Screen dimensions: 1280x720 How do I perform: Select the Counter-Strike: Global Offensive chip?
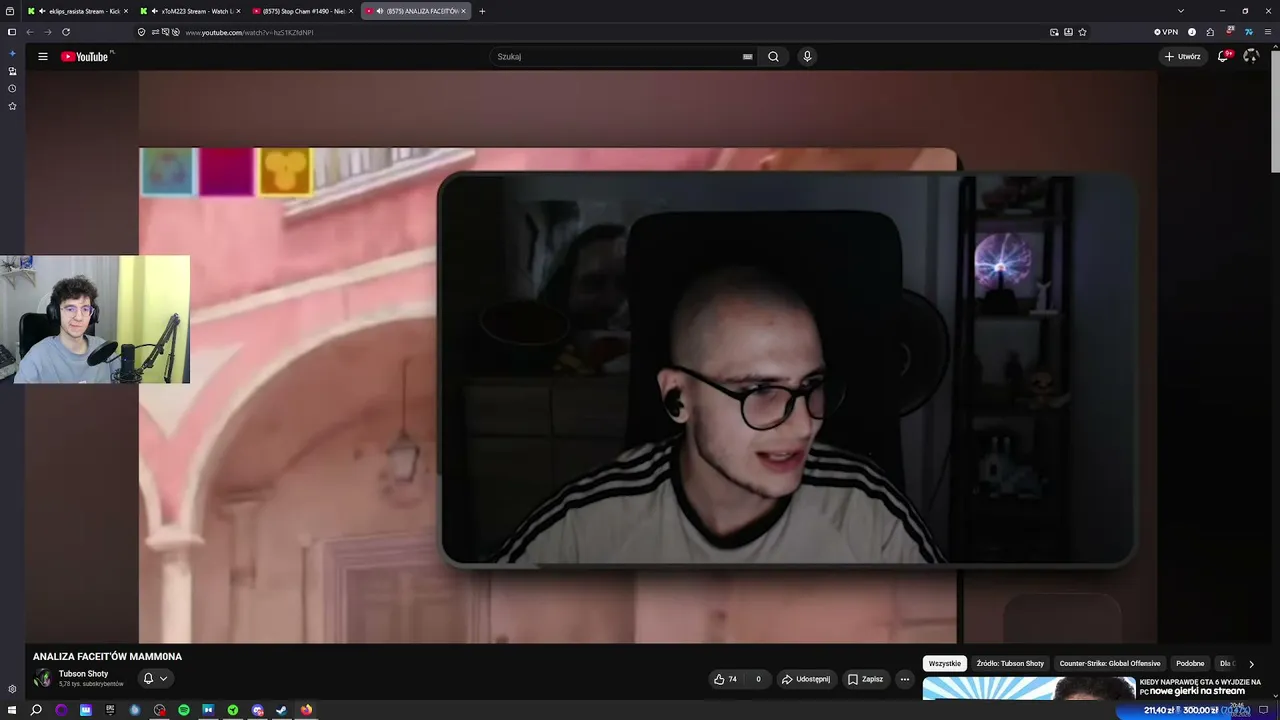coord(1110,664)
